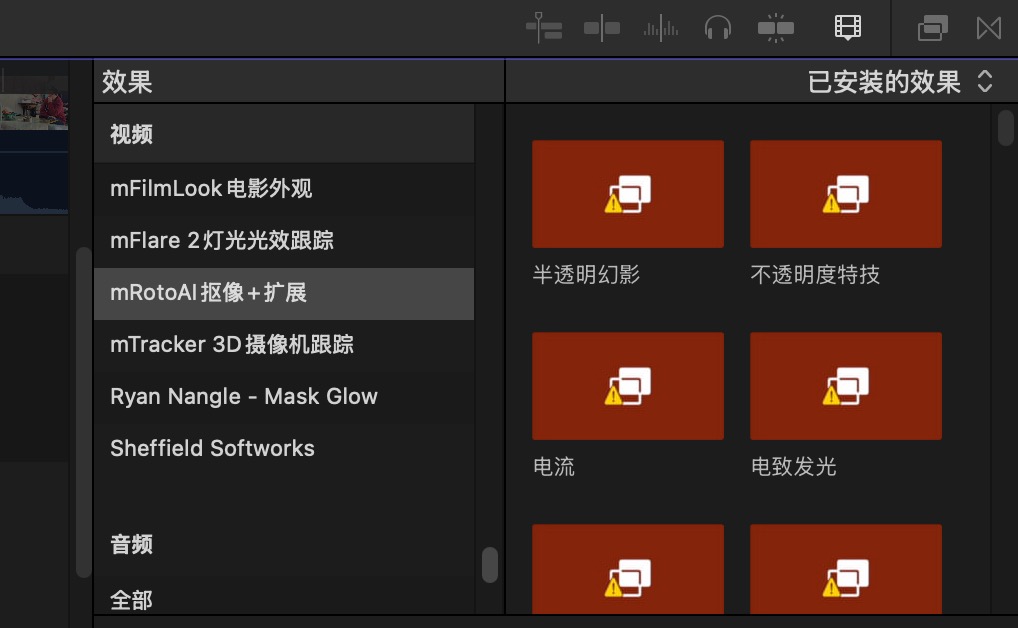Screen dimensions: 1018x628
Task: Select the 半透明幻影 effect thumbnail
Action: (x=627, y=194)
